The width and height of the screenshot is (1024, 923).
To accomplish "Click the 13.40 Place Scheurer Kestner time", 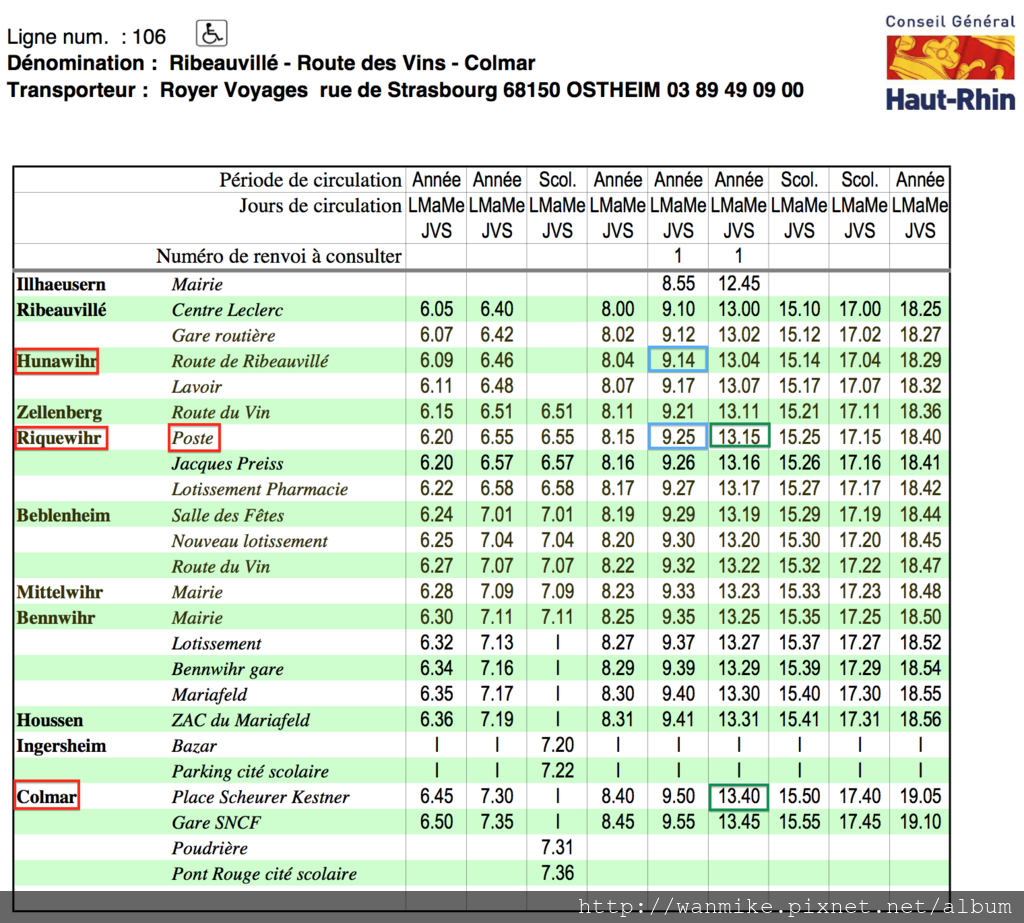I will pos(739,797).
